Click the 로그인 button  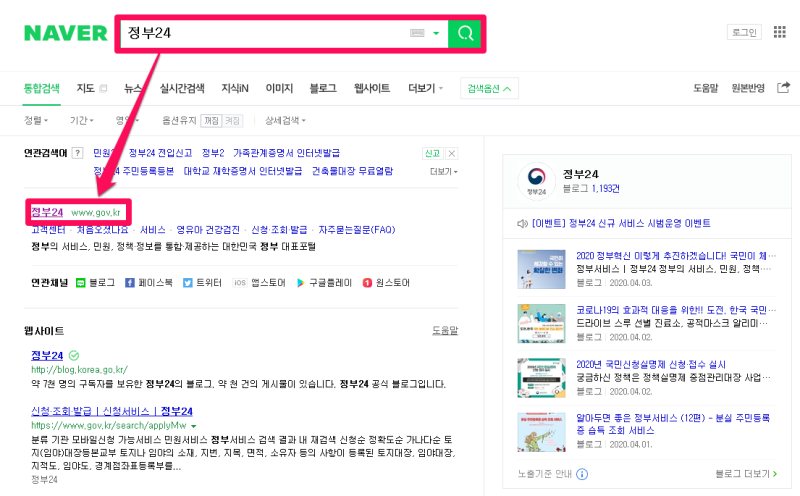click(x=744, y=32)
